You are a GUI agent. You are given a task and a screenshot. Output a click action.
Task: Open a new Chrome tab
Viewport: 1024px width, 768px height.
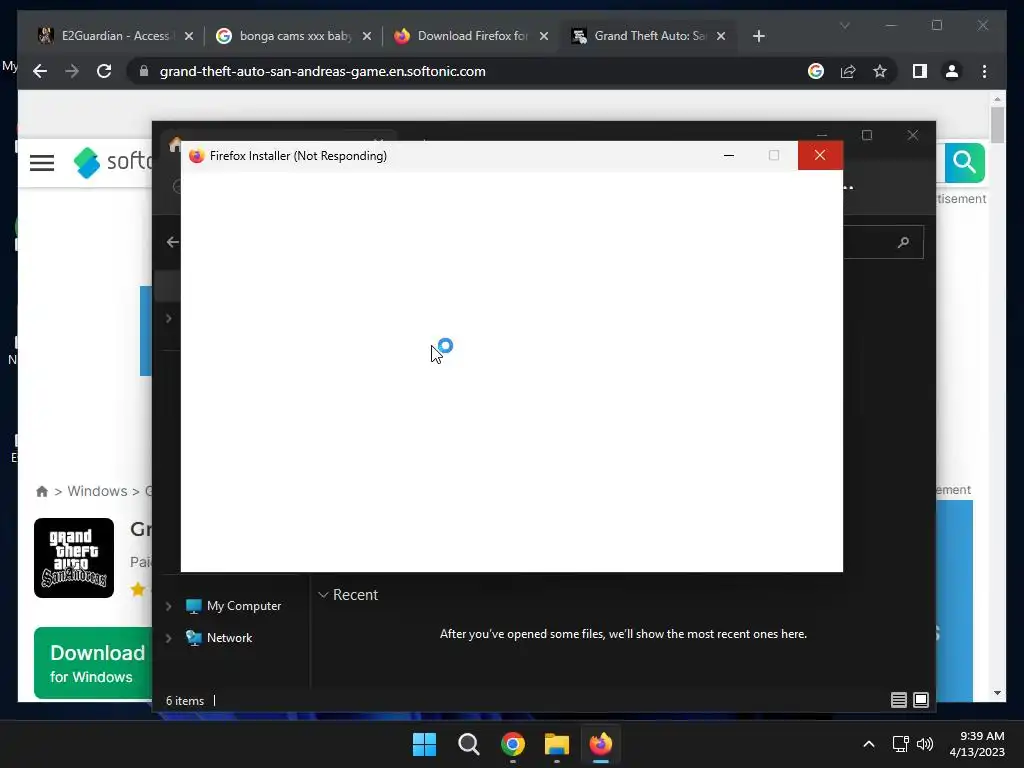758,36
